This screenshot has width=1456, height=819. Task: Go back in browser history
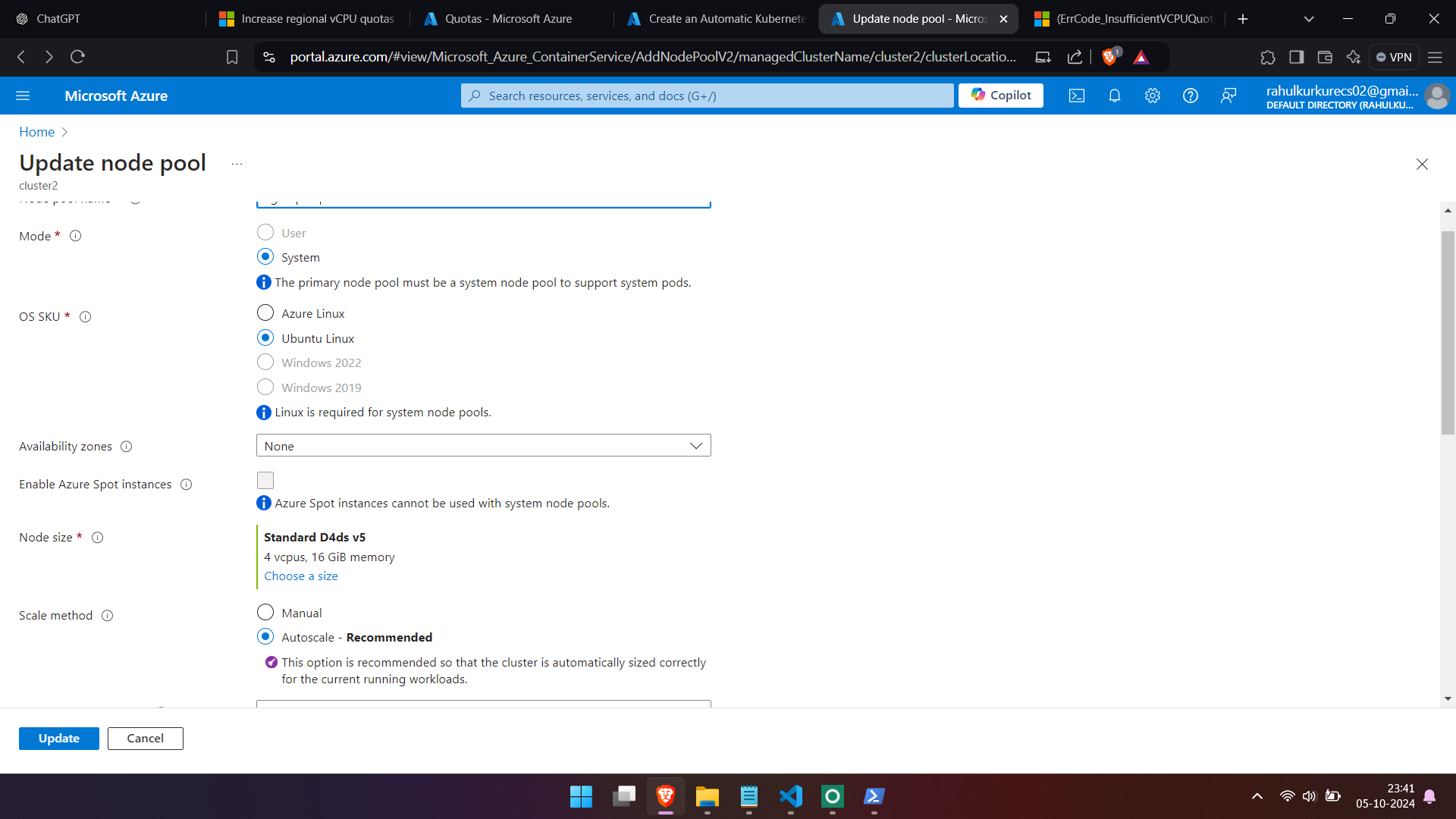pyautogui.click(x=21, y=57)
